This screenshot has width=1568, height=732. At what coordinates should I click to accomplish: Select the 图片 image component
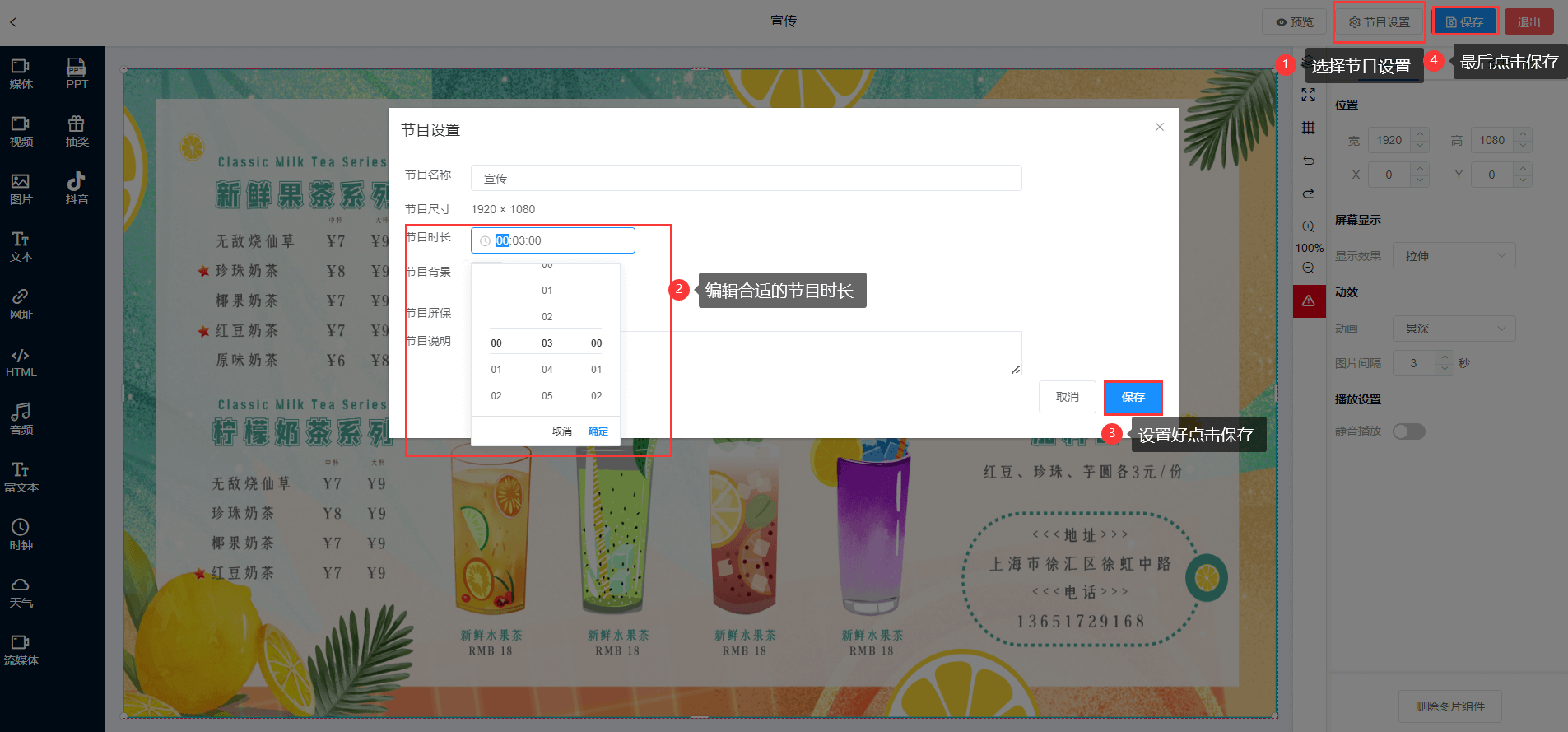pos(21,189)
